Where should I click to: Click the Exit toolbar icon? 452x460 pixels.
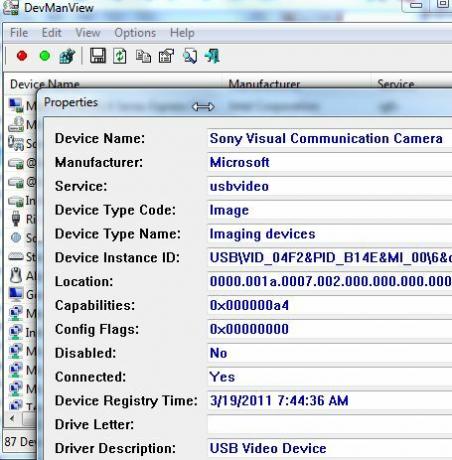pyautogui.click(x=212, y=56)
